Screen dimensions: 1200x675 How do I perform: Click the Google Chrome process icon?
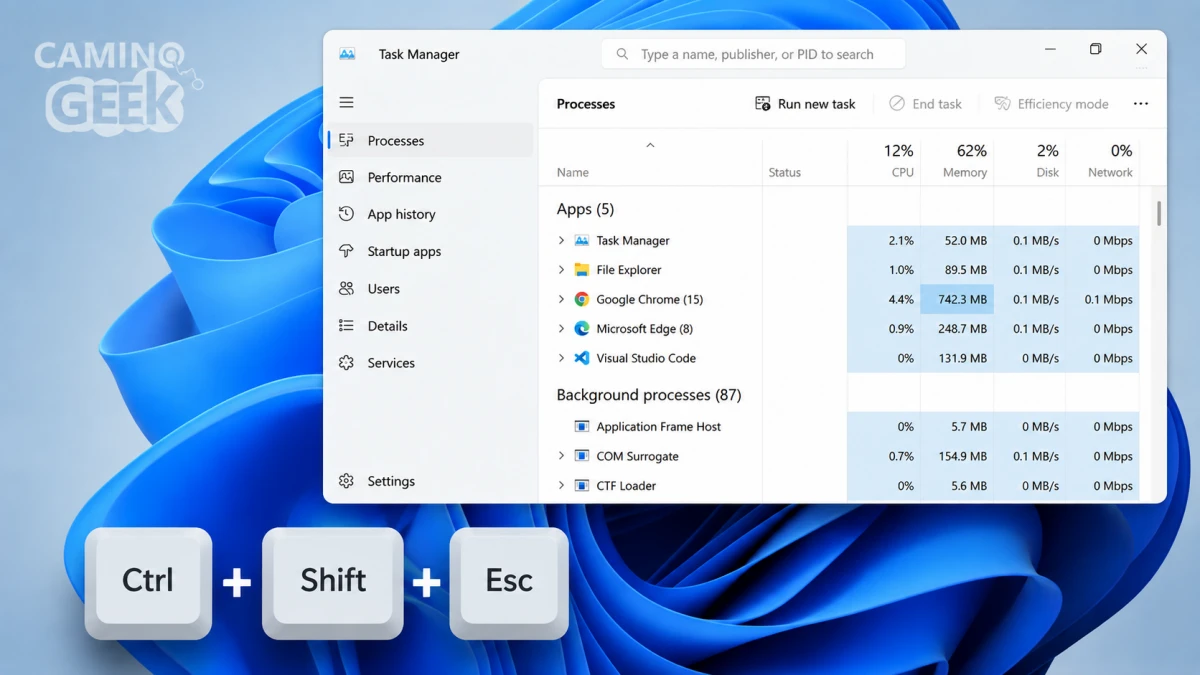click(581, 299)
